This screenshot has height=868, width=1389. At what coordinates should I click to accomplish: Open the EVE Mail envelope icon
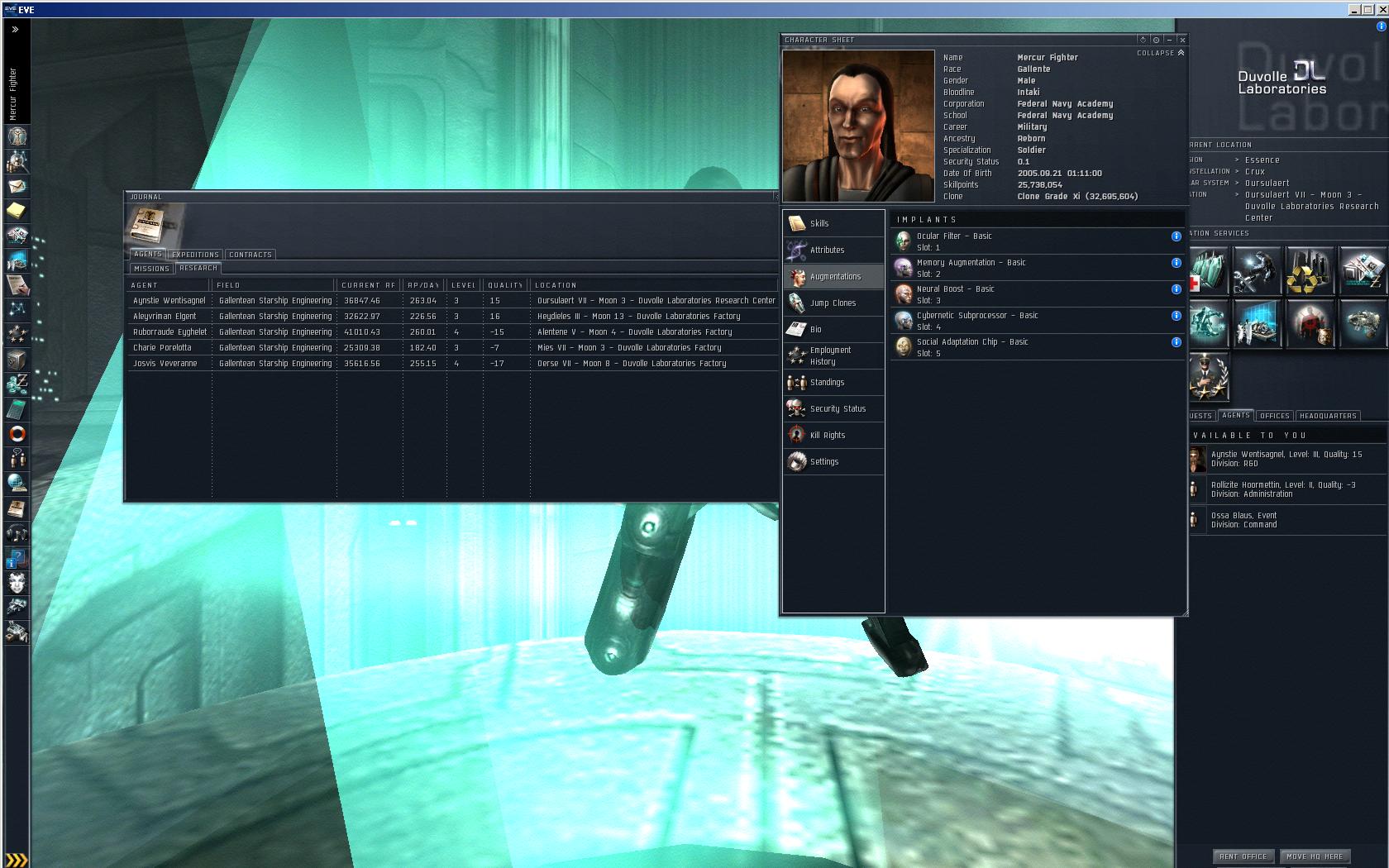click(x=17, y=186)
